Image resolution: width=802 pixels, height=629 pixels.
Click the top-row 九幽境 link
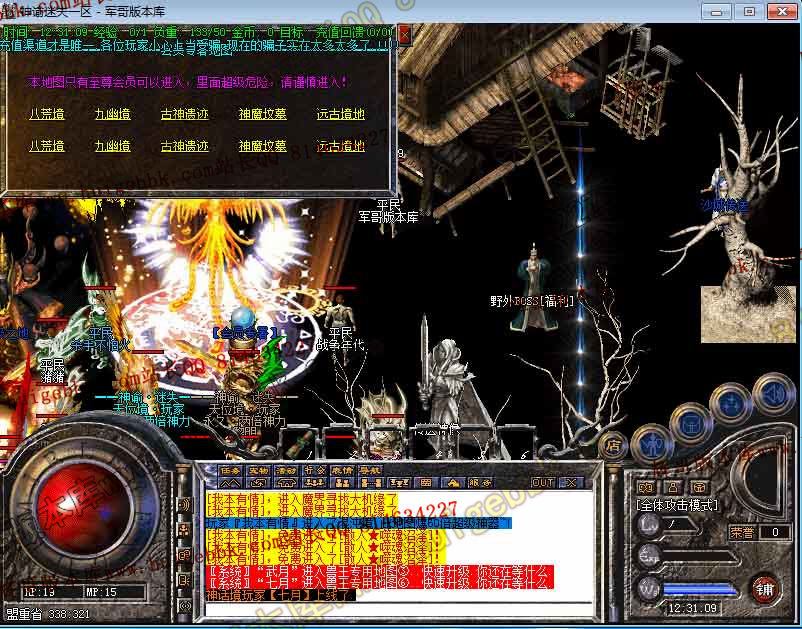[113, 114]
